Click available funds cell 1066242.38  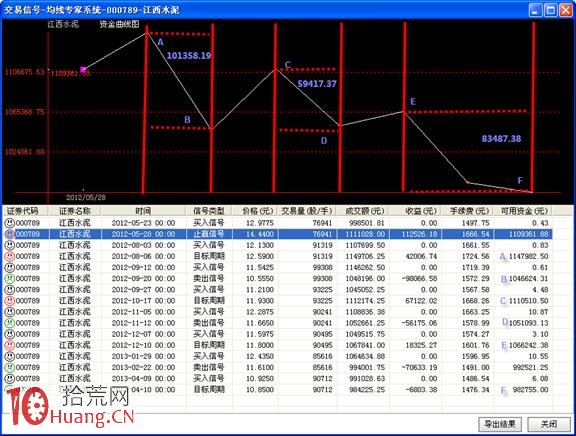(528, 345)
